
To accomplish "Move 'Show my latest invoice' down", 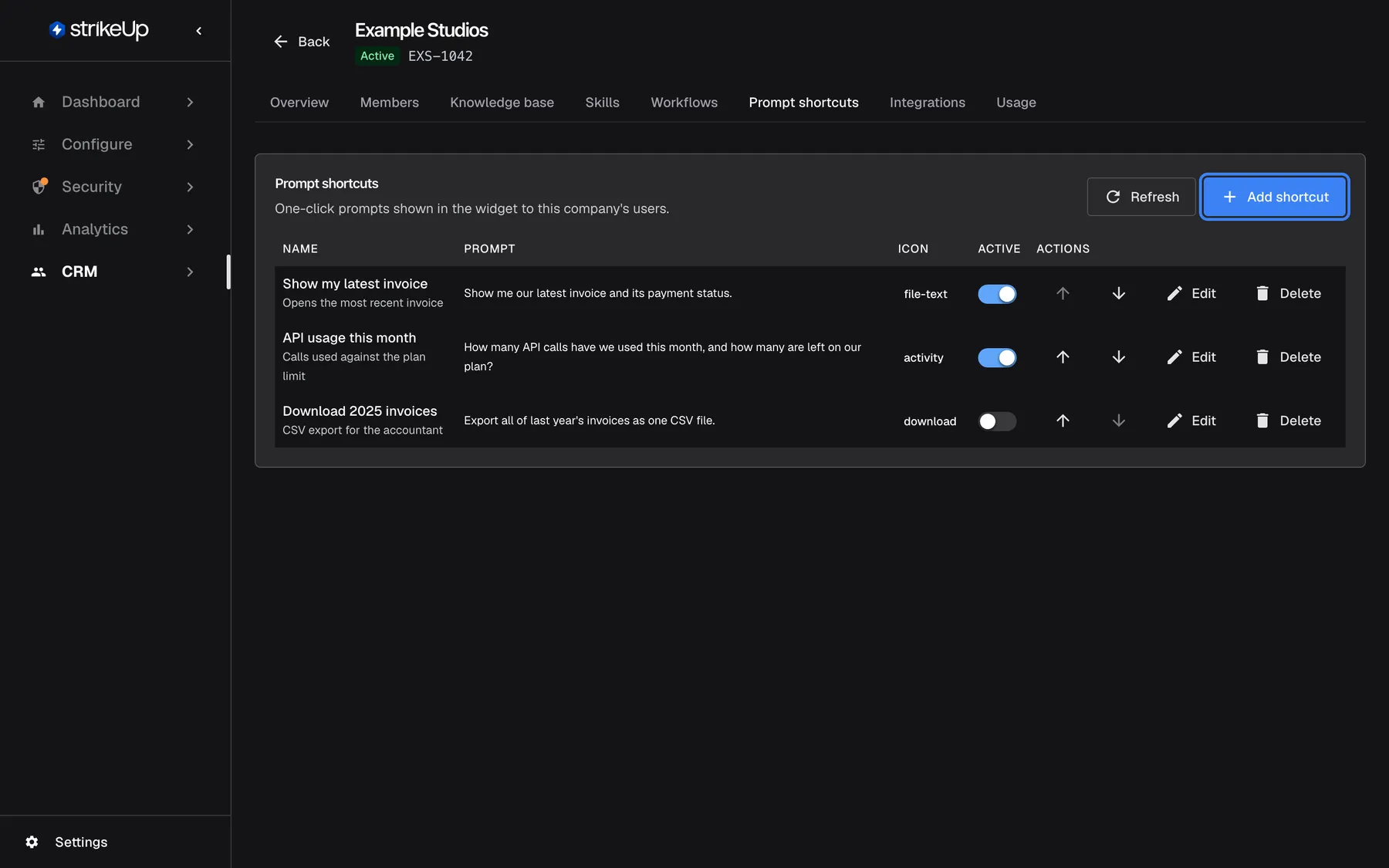I will point(1118,293).
